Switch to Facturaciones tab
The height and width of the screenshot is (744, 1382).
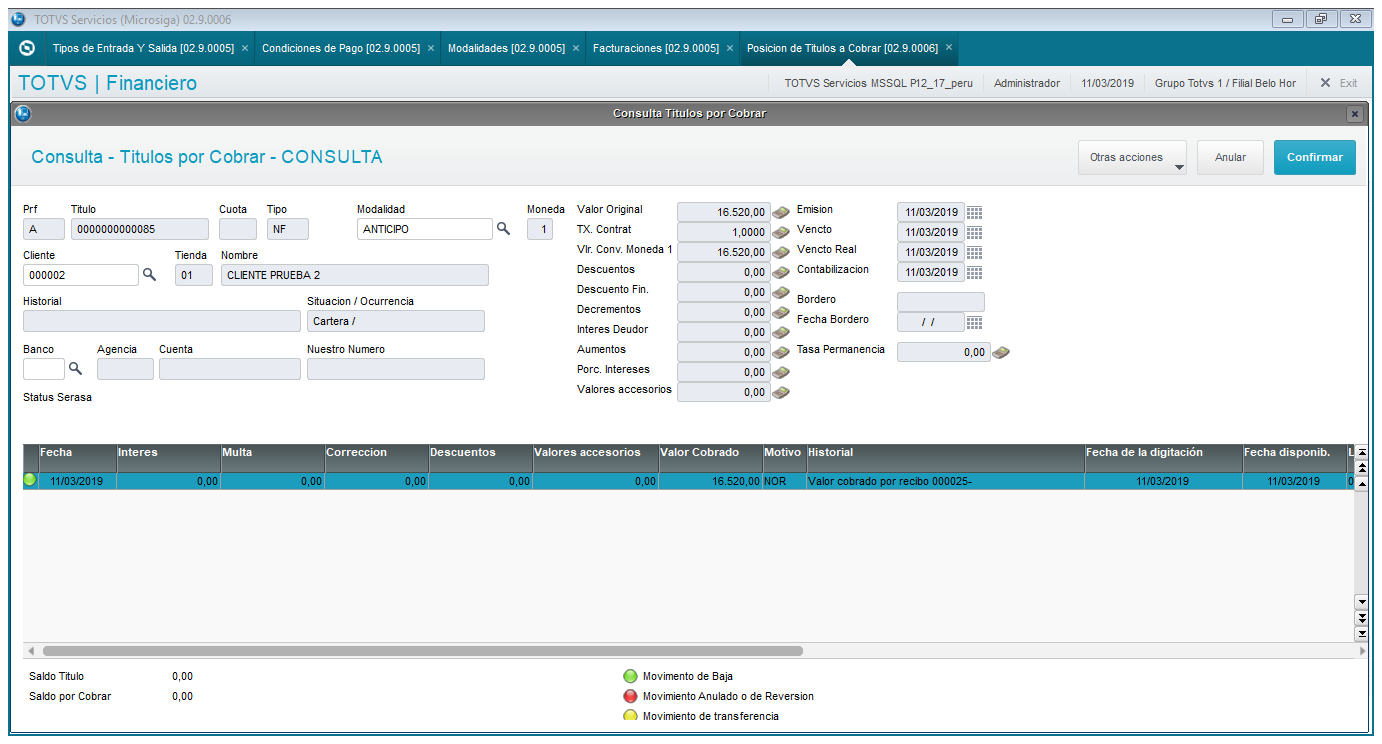656,48
